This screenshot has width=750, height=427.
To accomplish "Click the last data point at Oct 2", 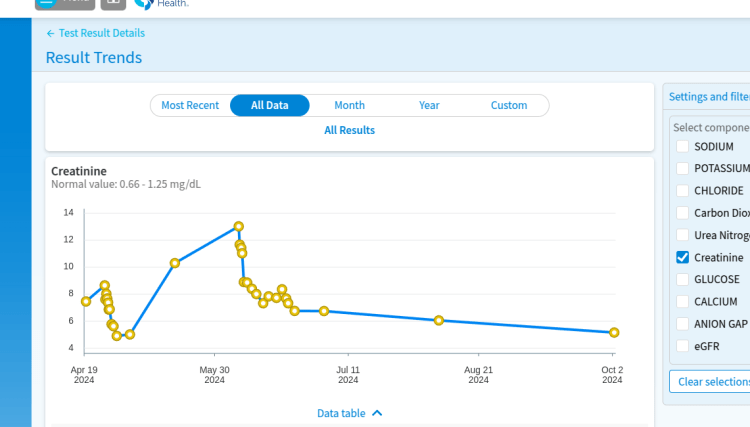I will 614,332.
